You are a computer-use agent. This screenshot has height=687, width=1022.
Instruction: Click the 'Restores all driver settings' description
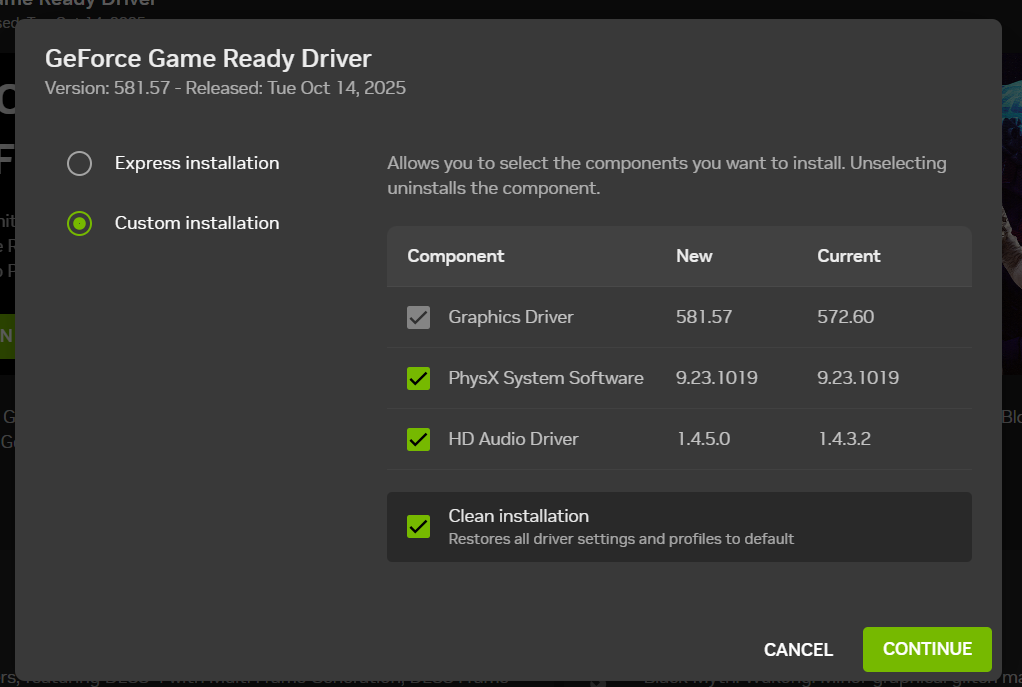[x=621, y=539]
